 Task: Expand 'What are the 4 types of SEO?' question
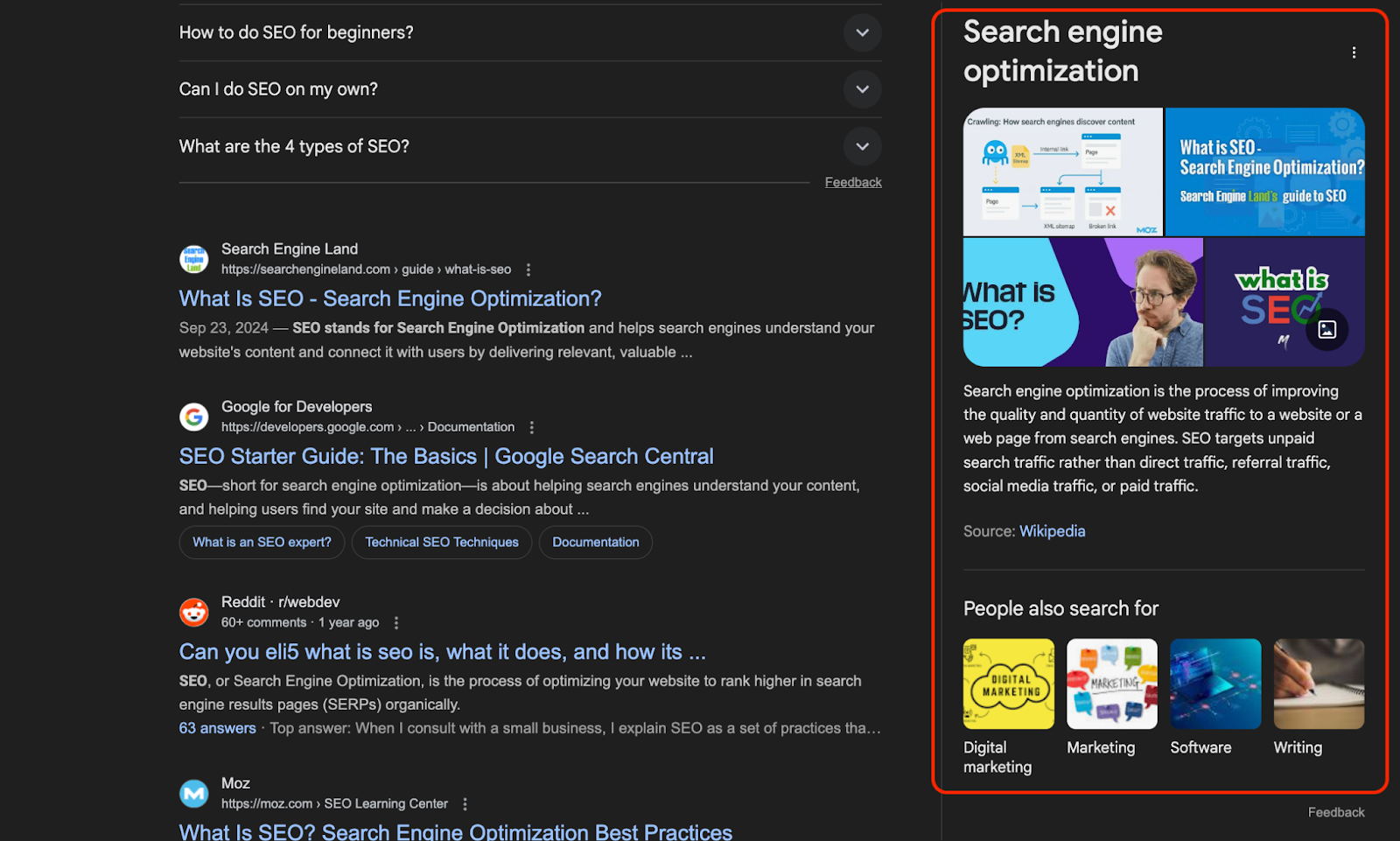tap(530, 146)
